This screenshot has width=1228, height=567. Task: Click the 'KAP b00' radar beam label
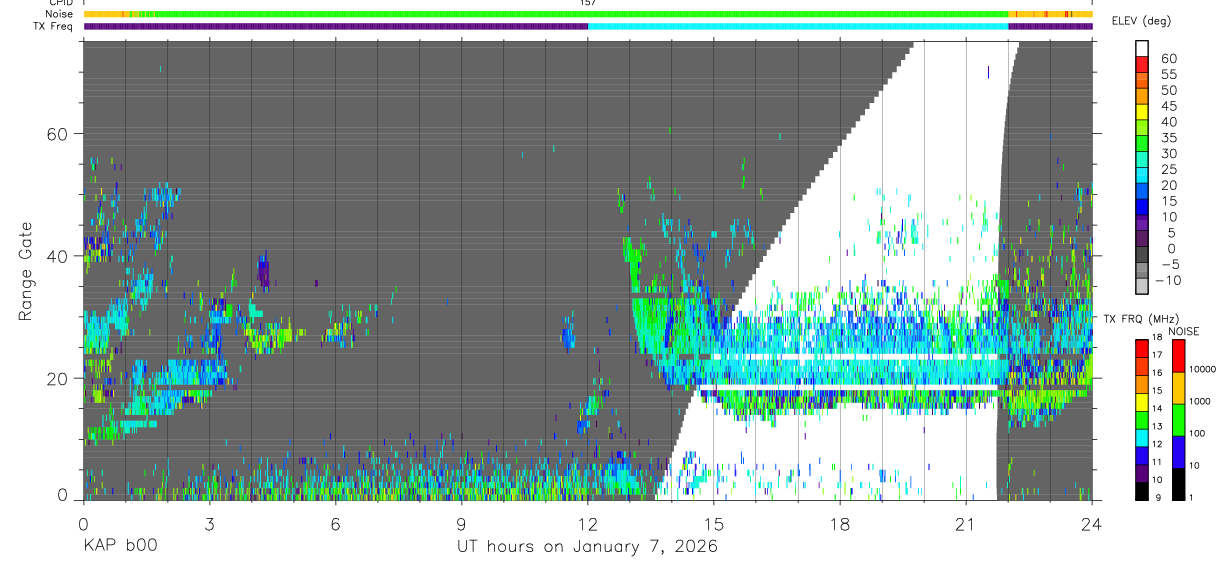click(x=120, y=547)
